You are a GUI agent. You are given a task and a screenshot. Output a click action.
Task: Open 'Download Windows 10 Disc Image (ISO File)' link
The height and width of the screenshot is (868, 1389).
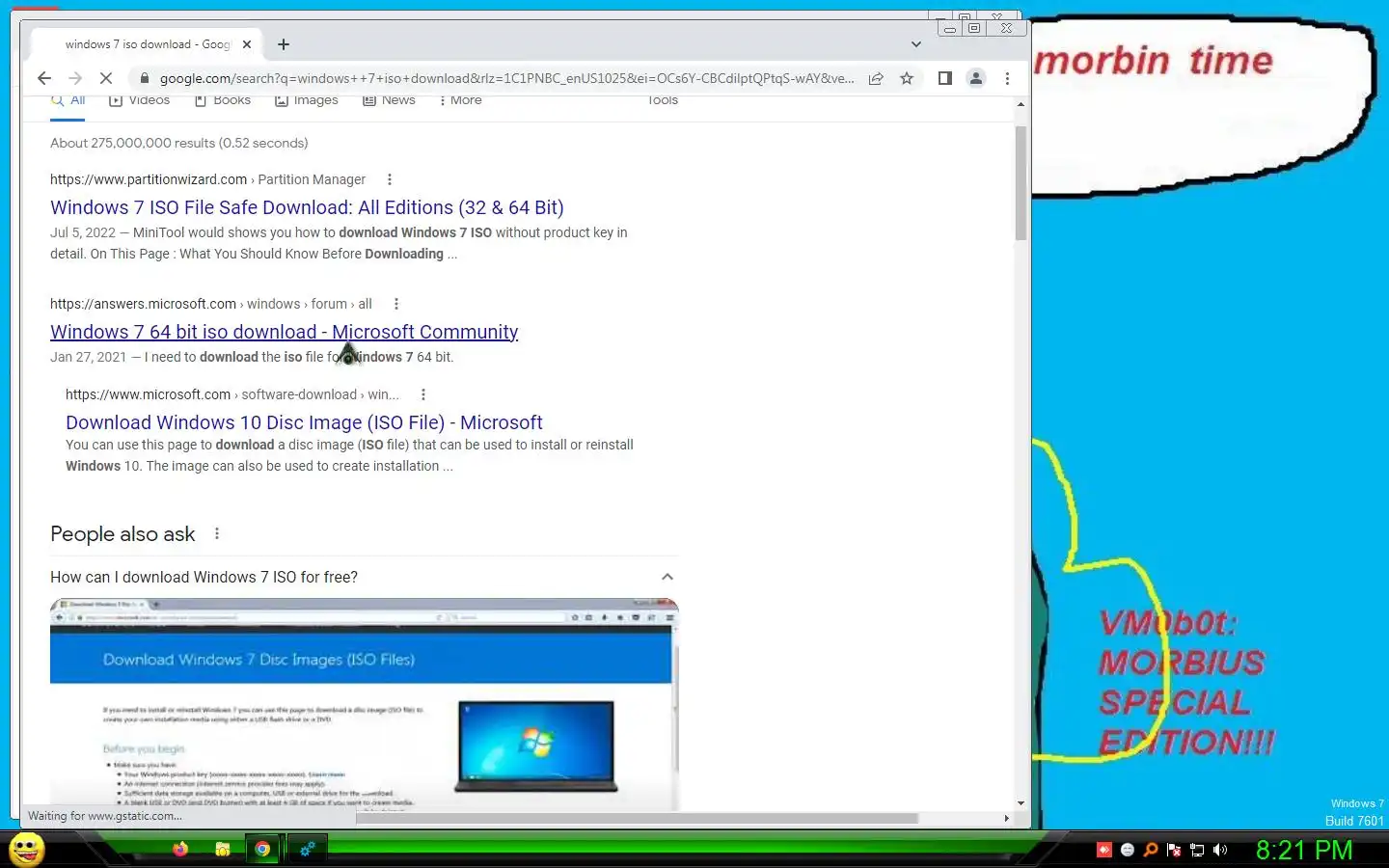[304, 422]
